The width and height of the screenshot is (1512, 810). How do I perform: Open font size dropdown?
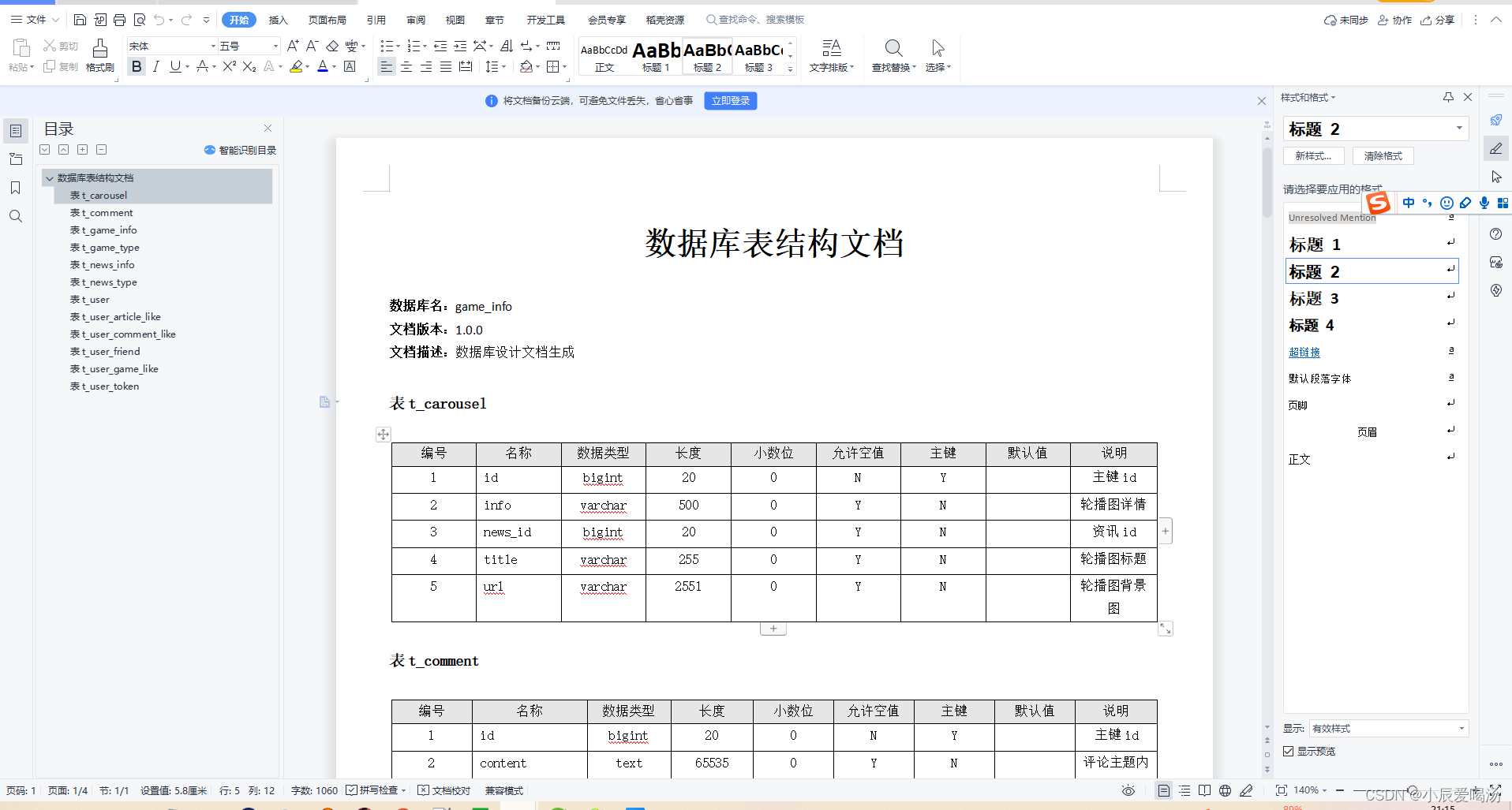click(275, 46)
